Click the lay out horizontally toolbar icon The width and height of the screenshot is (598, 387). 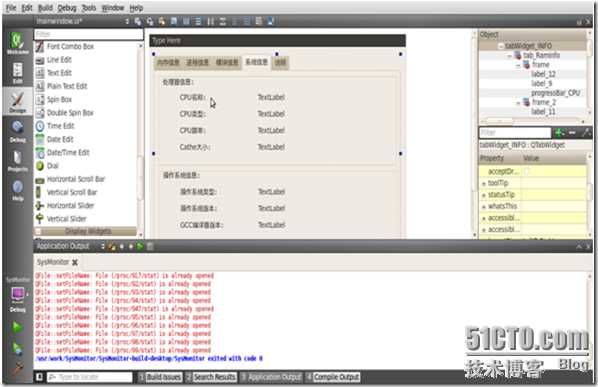(x=186, y=21)
